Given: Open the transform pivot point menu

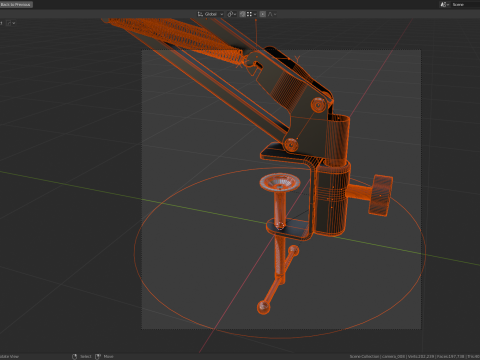Looking at the screenshot, I should [x=232, y=14].
